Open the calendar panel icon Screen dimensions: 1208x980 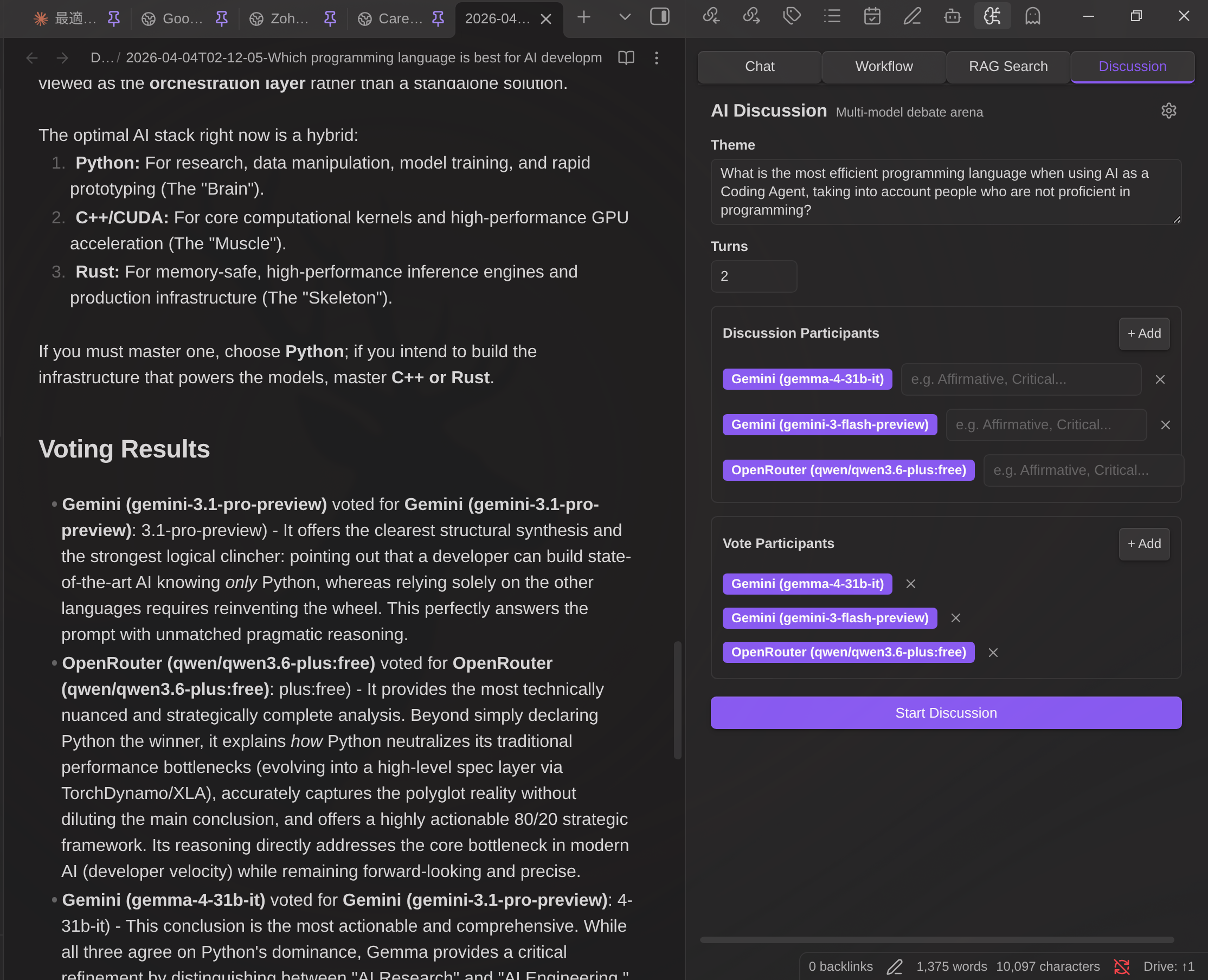tap(872, 17)
